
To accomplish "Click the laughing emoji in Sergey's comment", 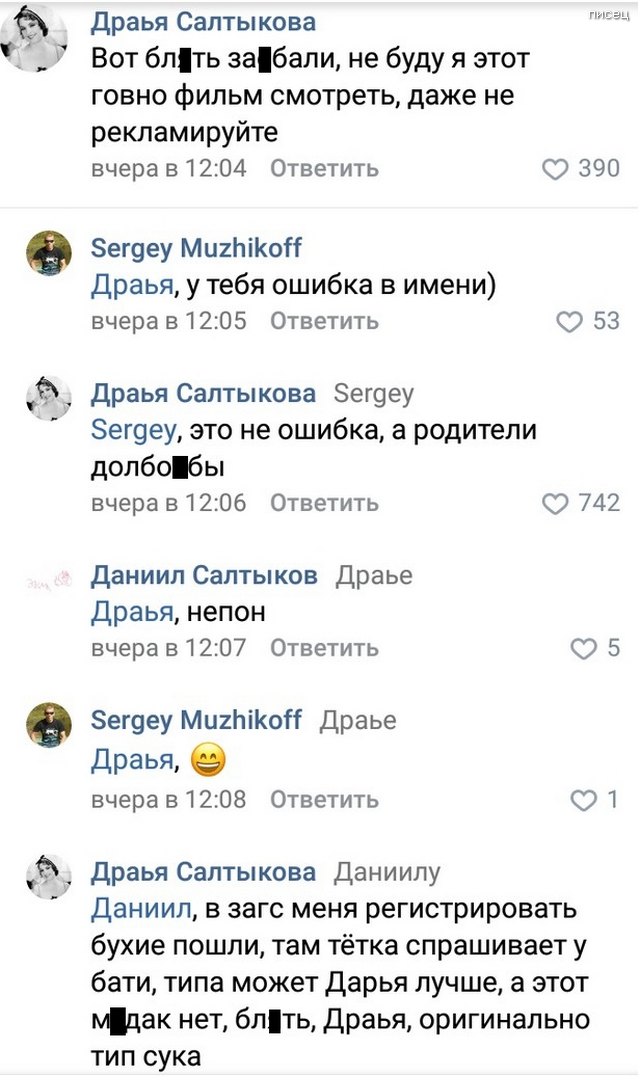I will (x=207, y=763).
